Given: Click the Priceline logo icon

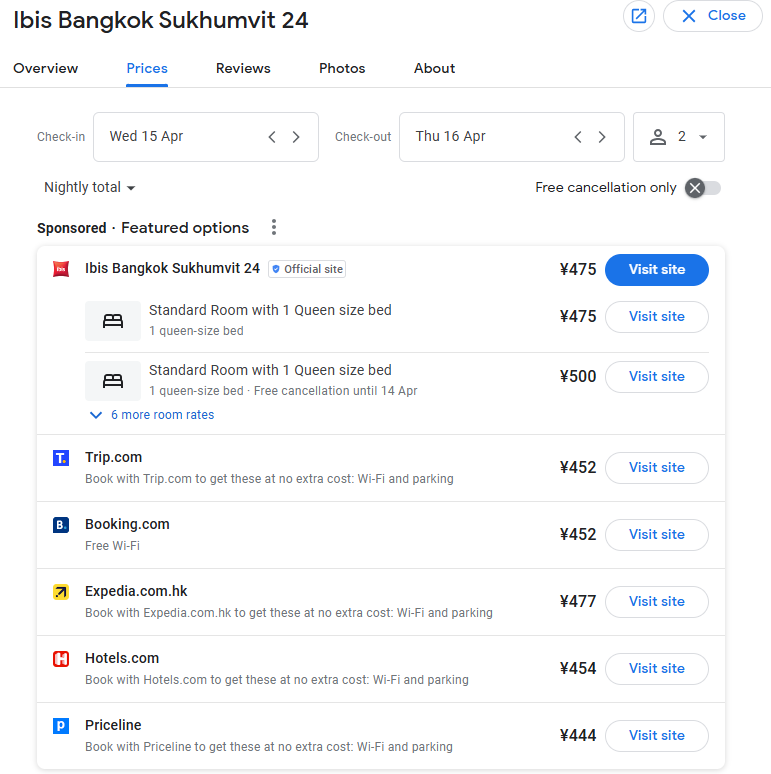Looking at the screenshot, I should [x=61, y=726].
